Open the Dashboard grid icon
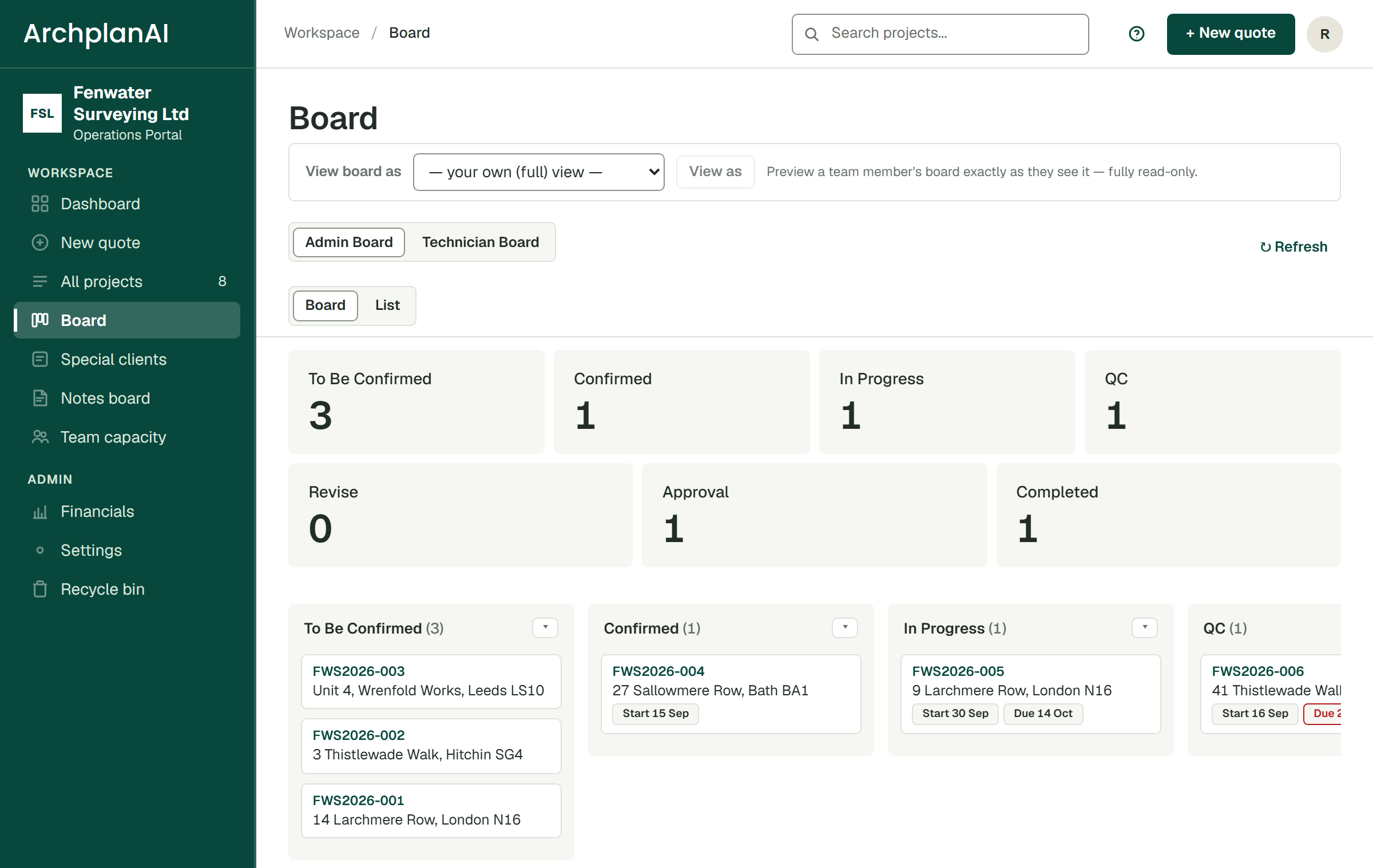Screen dimensions: 1373x868 (40, 204)
